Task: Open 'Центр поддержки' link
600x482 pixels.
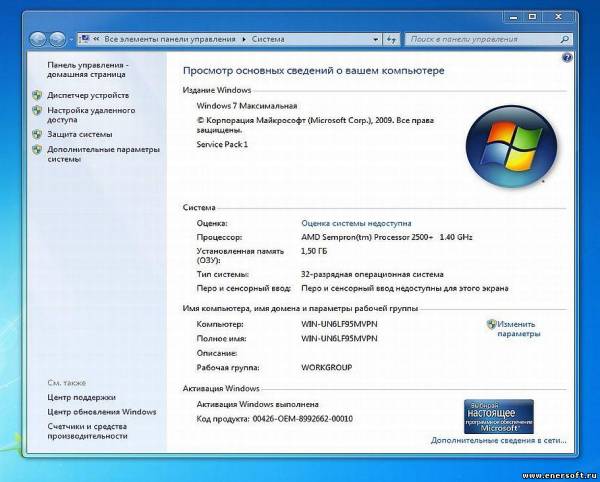Action: pos(82,397)
